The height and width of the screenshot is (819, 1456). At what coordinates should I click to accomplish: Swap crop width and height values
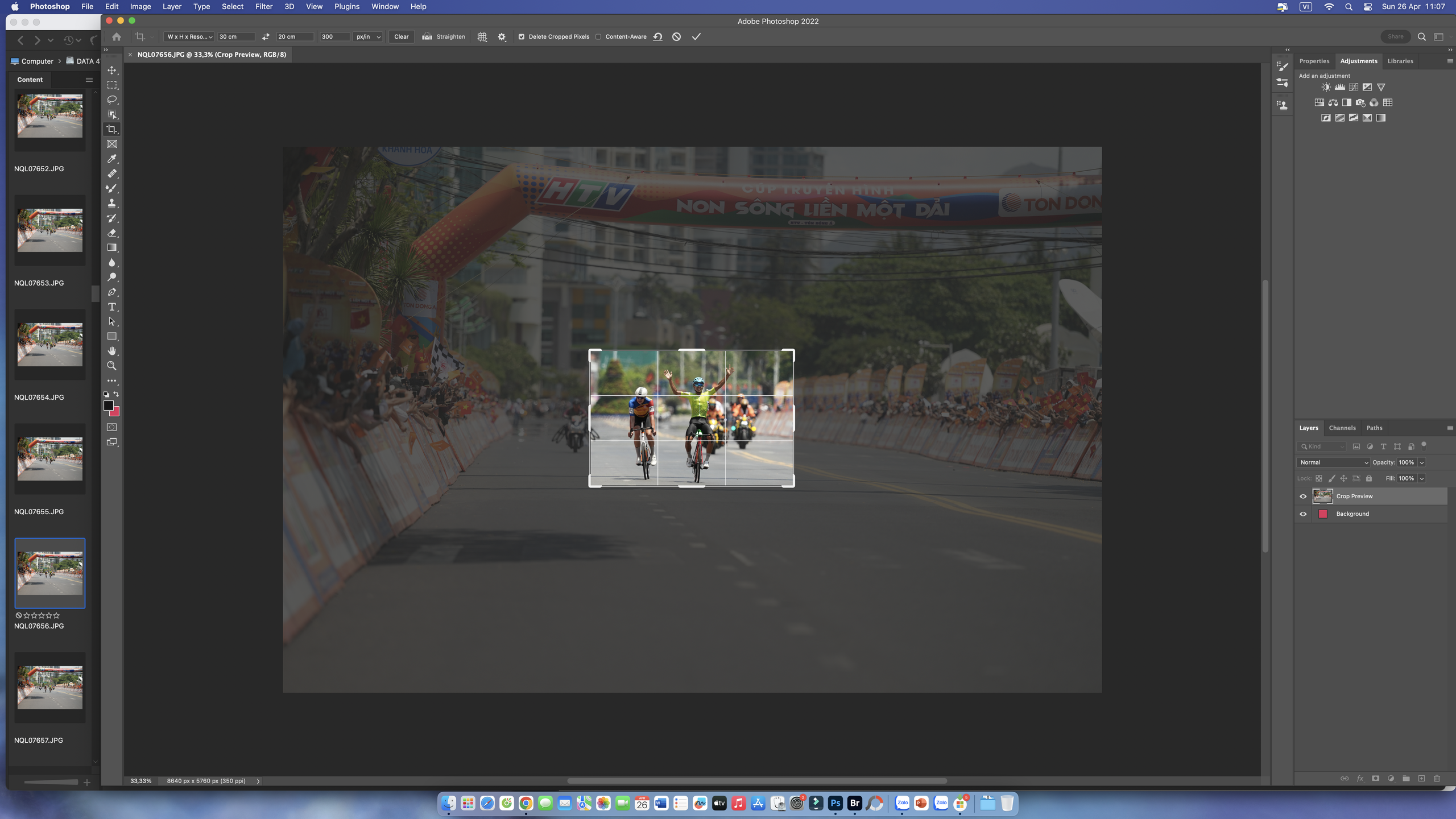click(266, 36)
